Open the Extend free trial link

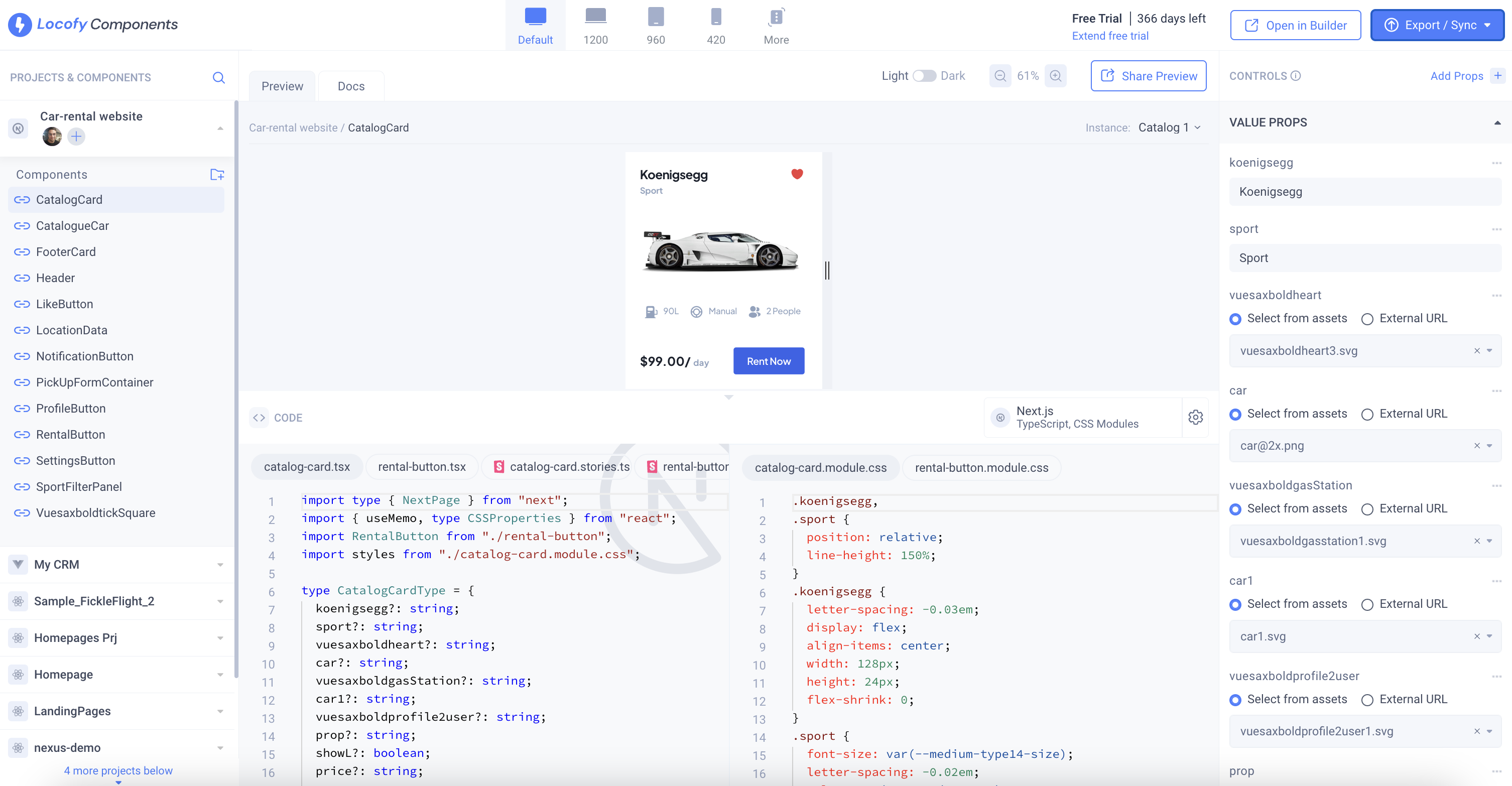[x=1110, y=35]
